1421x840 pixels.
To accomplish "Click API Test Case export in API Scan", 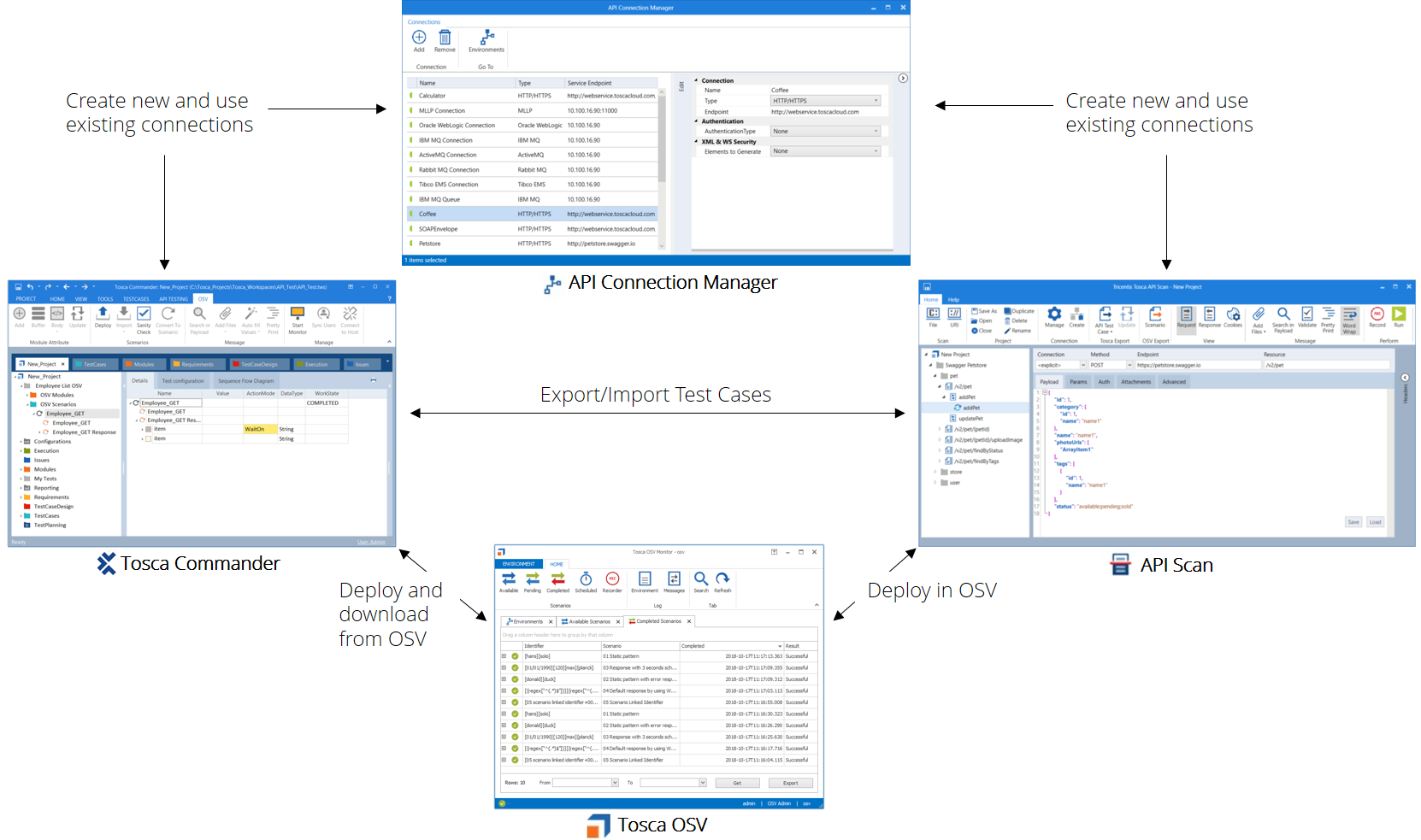I will pyautogui.click(x=1105, y=320).
